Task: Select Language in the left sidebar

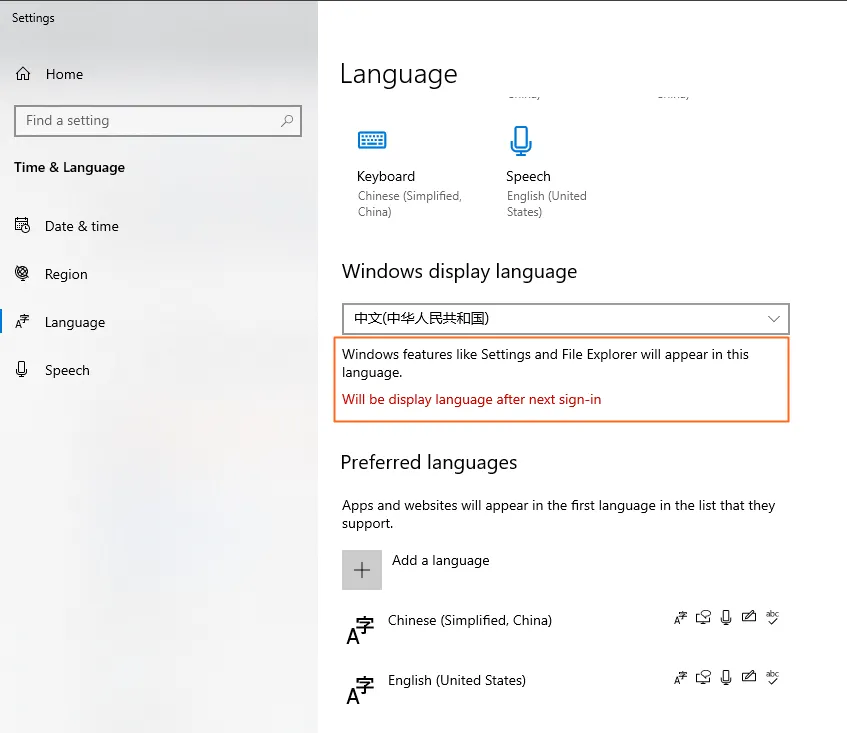Action: click(74, 322)
